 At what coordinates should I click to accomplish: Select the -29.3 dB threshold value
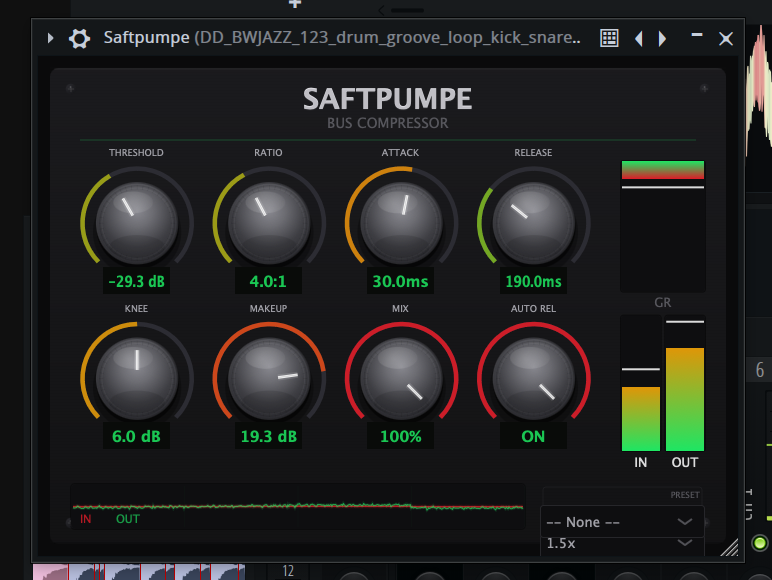(x=136, y=281)
